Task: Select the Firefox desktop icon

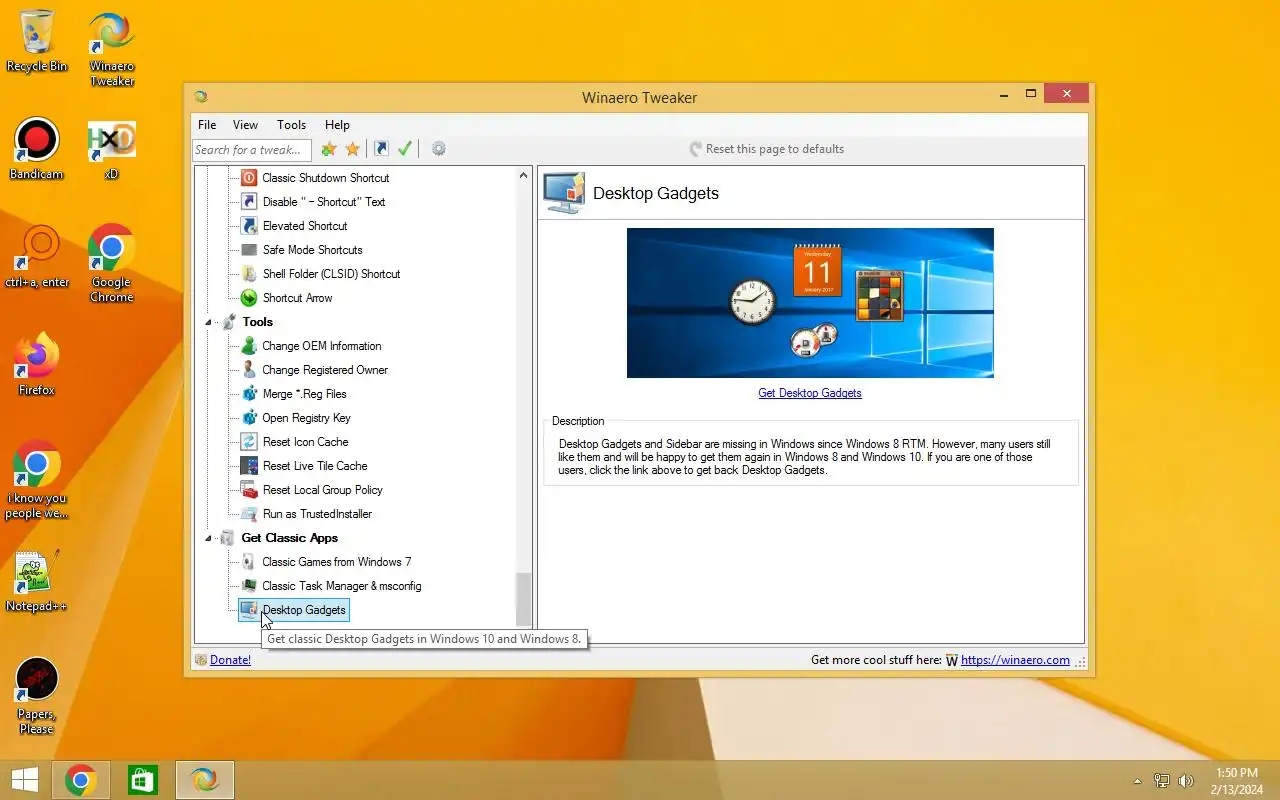Action: [x=37, y=365]
